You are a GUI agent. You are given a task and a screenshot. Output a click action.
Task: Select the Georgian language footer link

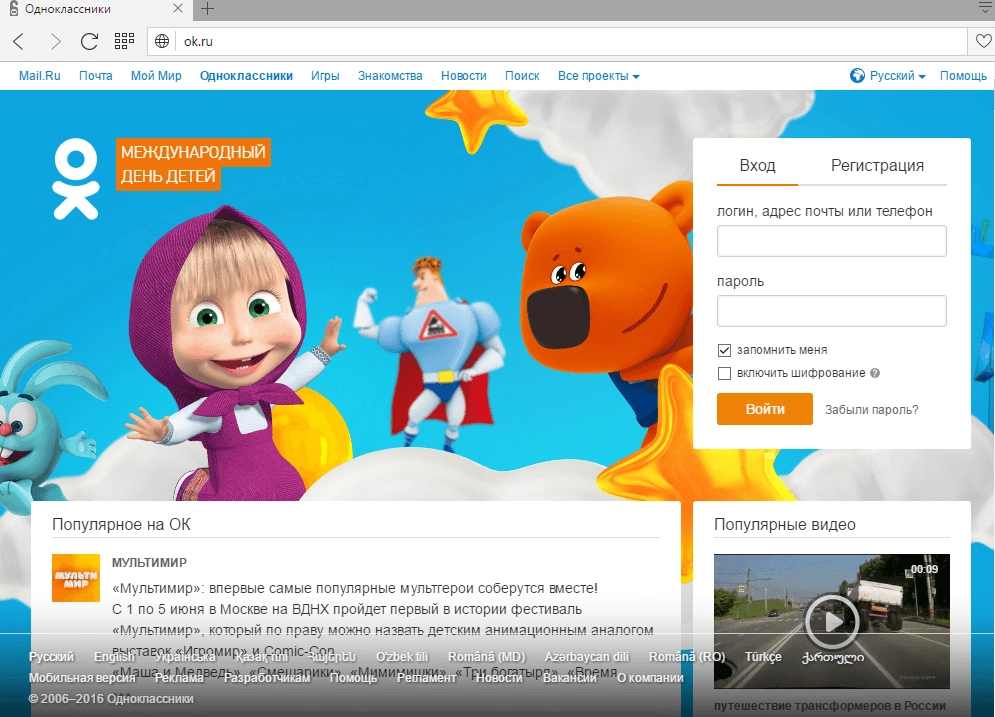pyautogui.click(x=833, y=657)
